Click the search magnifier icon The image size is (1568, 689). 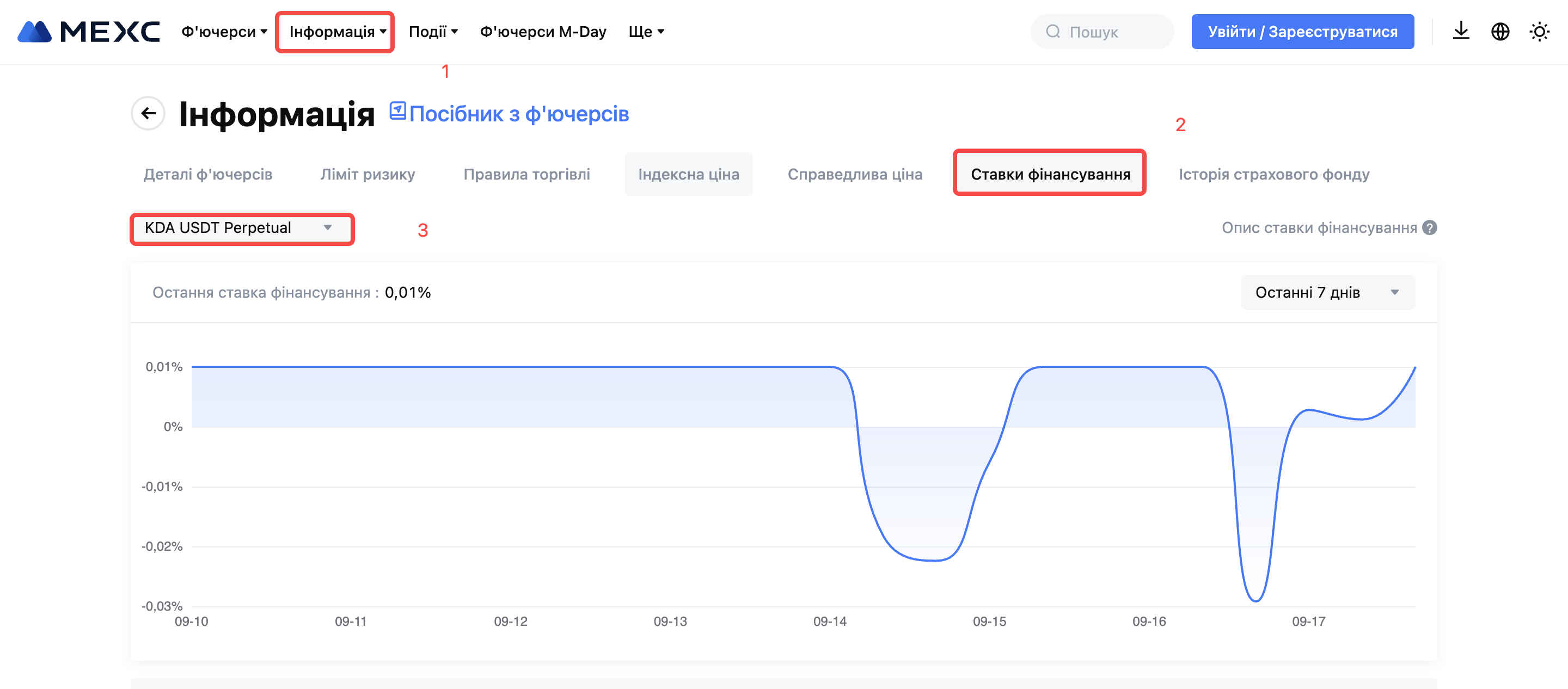coord(1052,32)
